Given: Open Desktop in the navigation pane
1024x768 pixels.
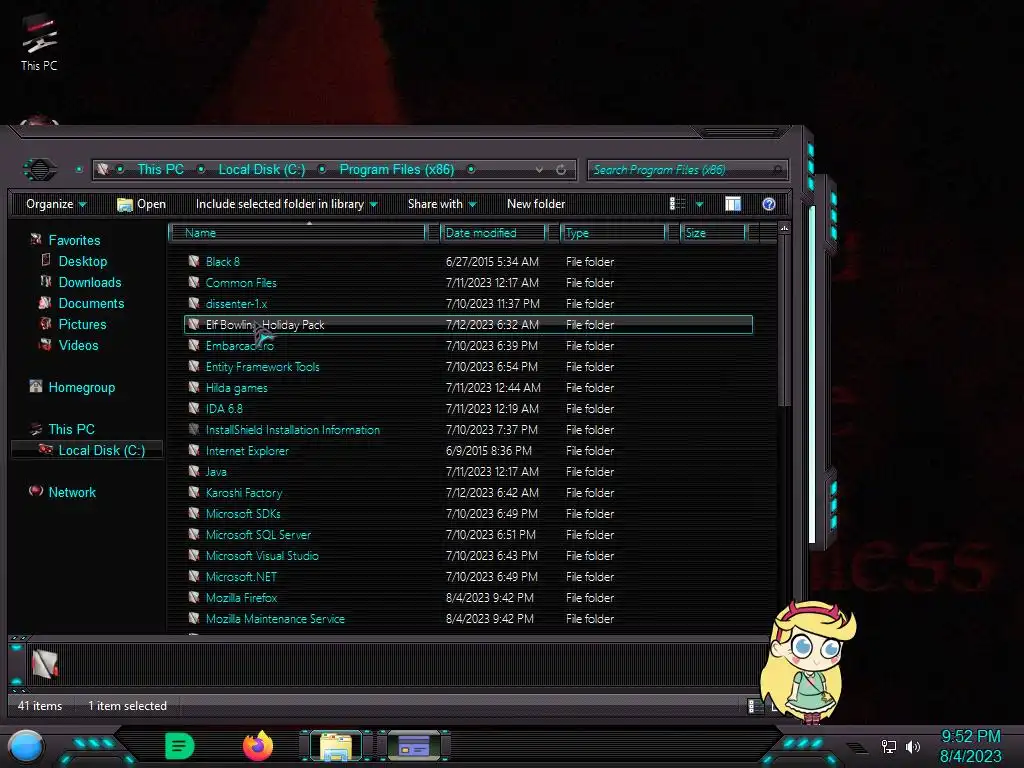Looking at the screenshot, I should tap(82, 261).
